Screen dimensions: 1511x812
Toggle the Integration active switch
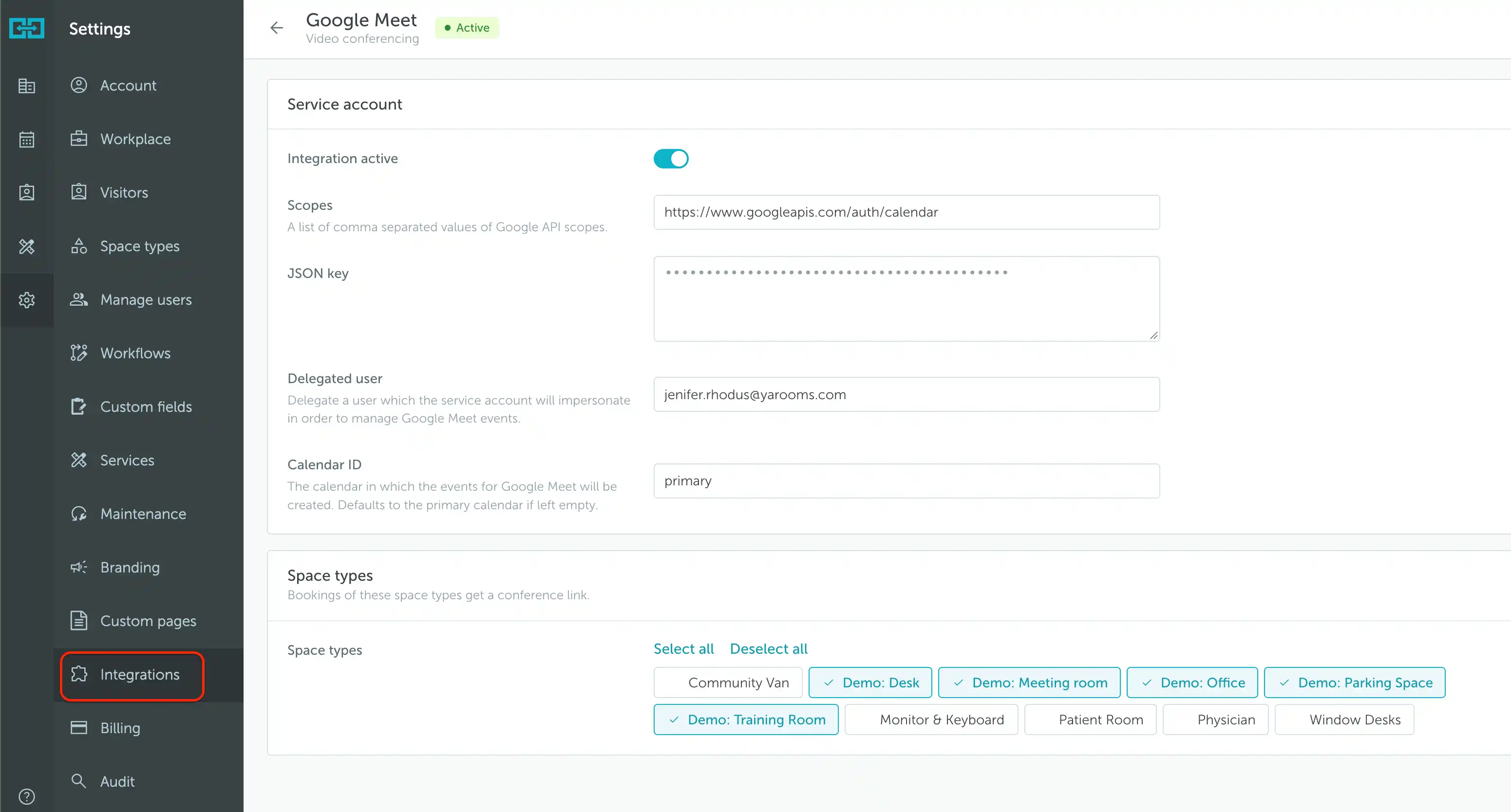670,158
